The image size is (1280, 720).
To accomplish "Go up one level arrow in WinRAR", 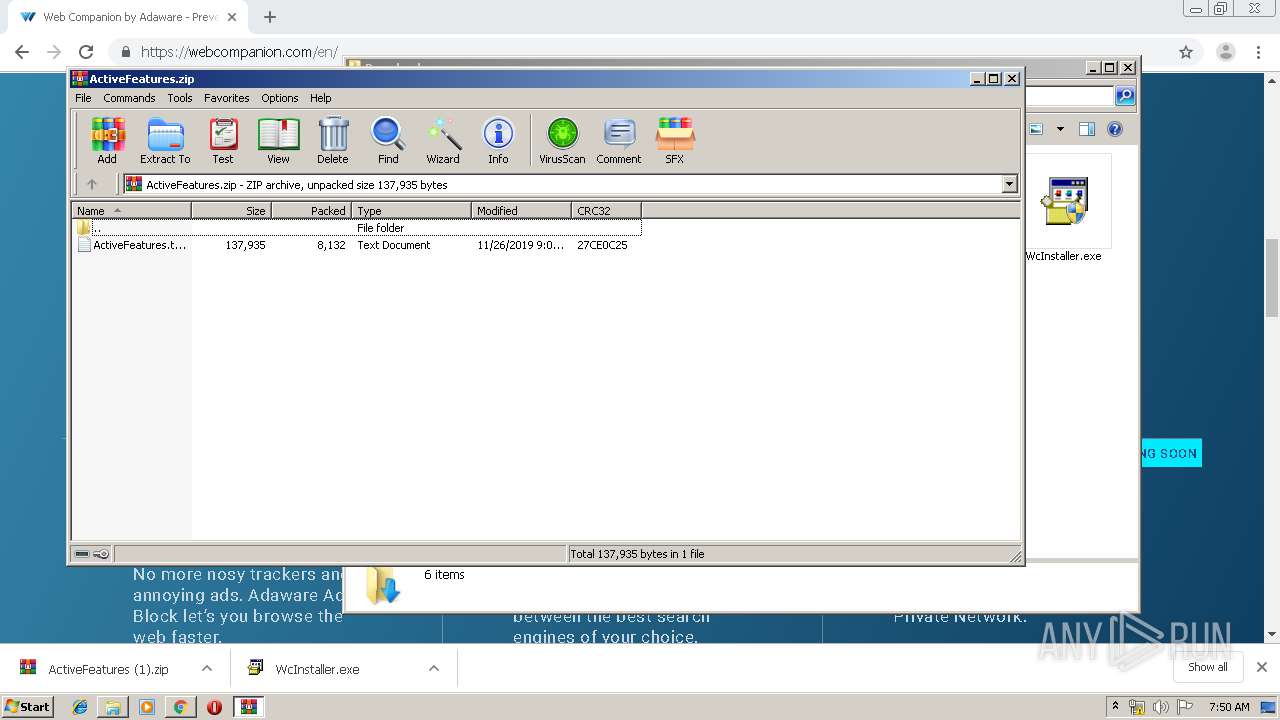I will point(92,184).
